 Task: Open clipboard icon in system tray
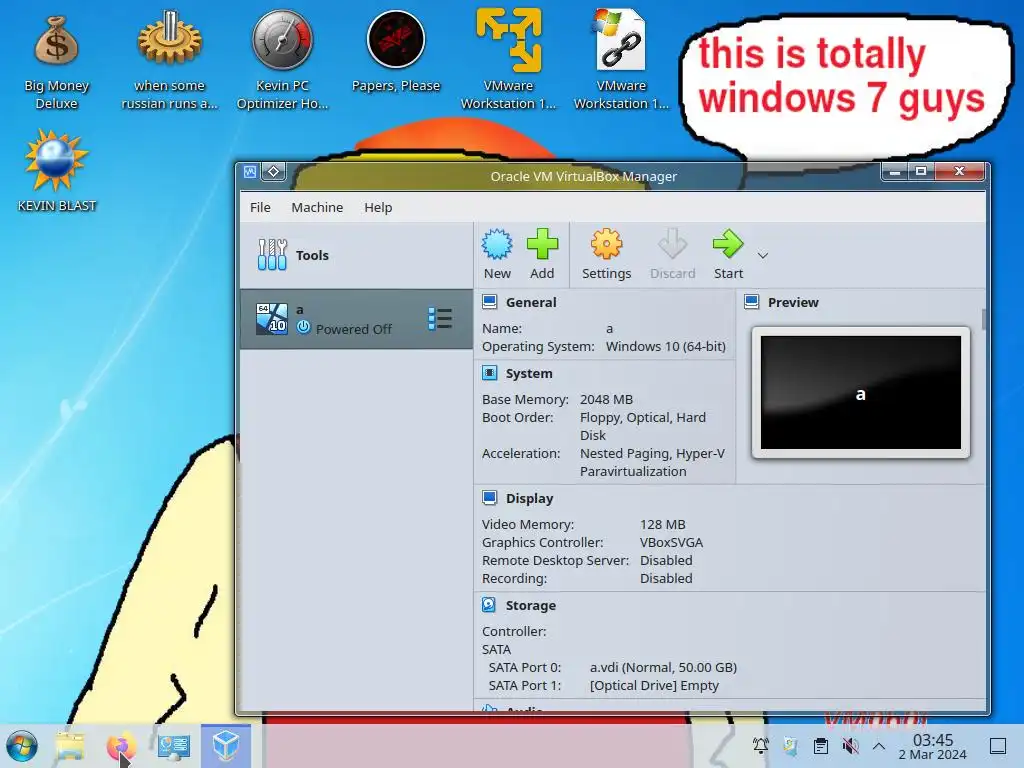(820, 745)
